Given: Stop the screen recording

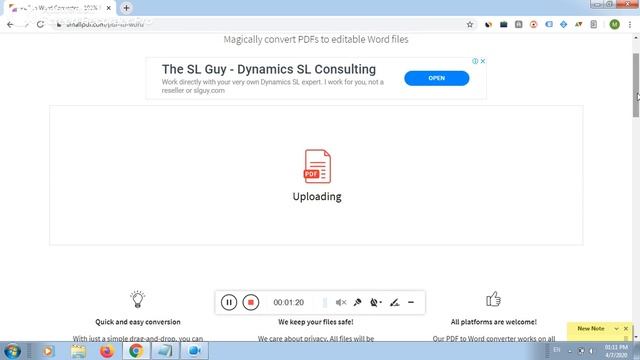Looking at the screenshot, I should tap(251, 302).
